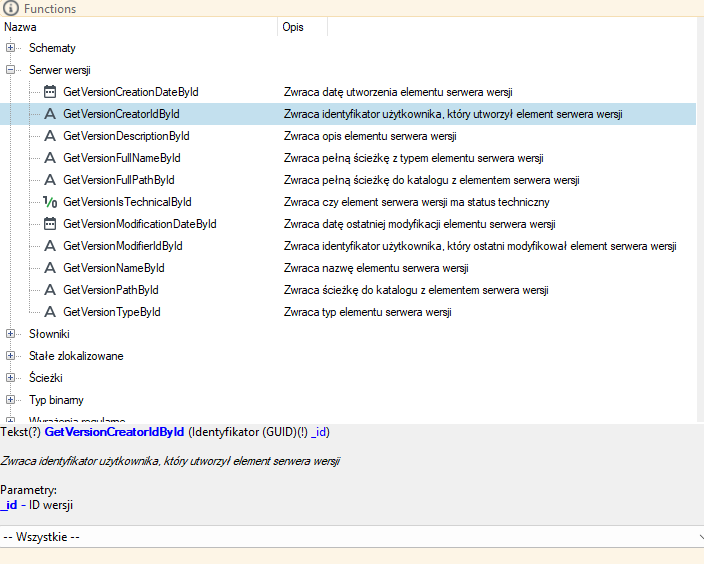Expand the Stałe zlokalizowane node
Screen dimensions: 704x564
coord(10,356)
